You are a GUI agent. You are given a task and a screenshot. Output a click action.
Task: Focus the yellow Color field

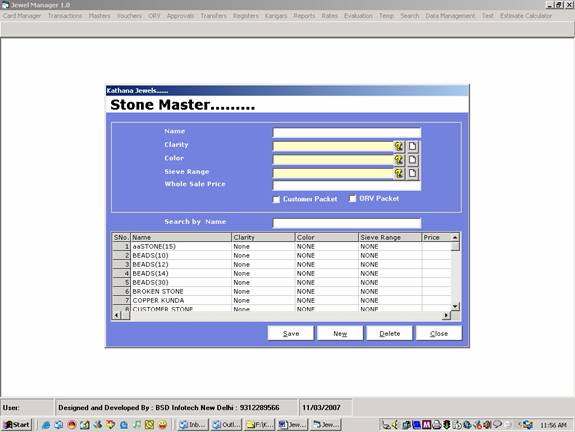click(x=333, y=160)
